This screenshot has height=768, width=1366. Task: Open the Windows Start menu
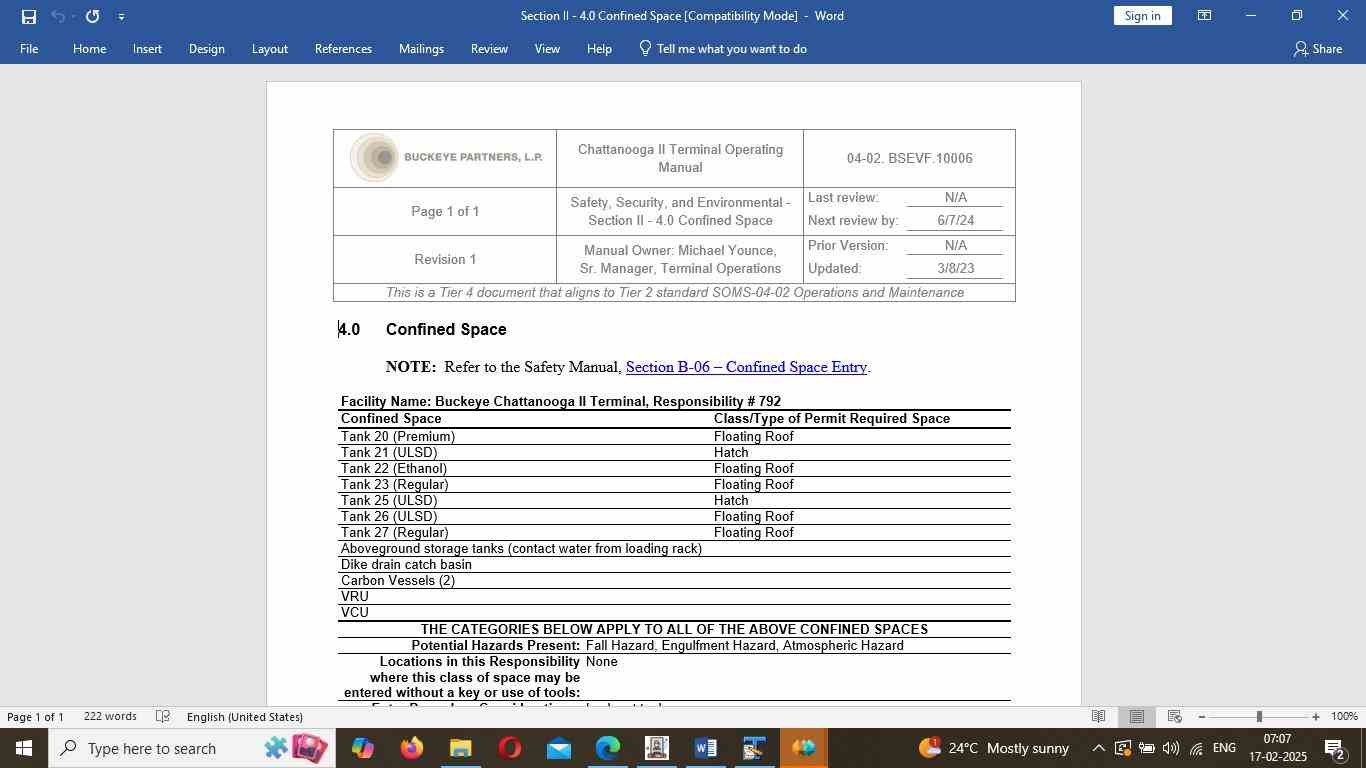point(24,748)
